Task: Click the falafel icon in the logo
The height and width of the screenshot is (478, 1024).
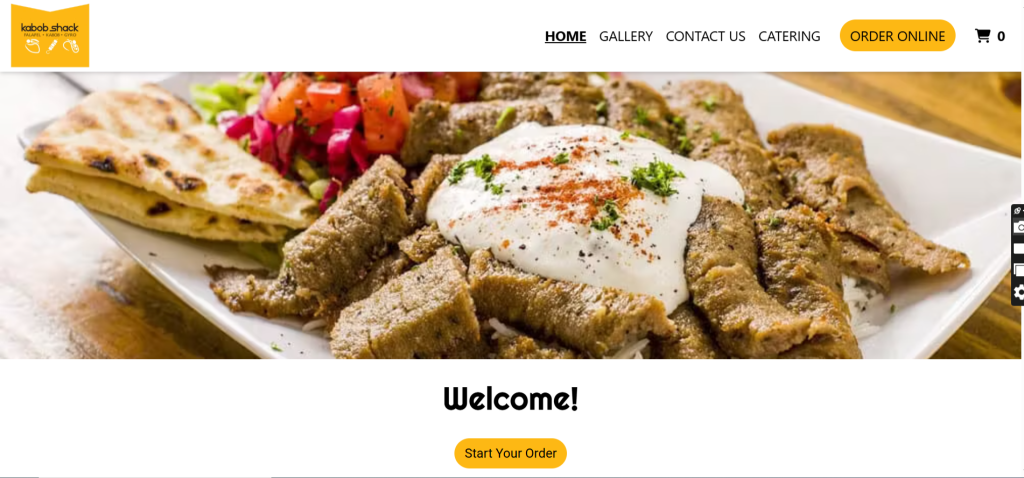Action: [32, 46]
